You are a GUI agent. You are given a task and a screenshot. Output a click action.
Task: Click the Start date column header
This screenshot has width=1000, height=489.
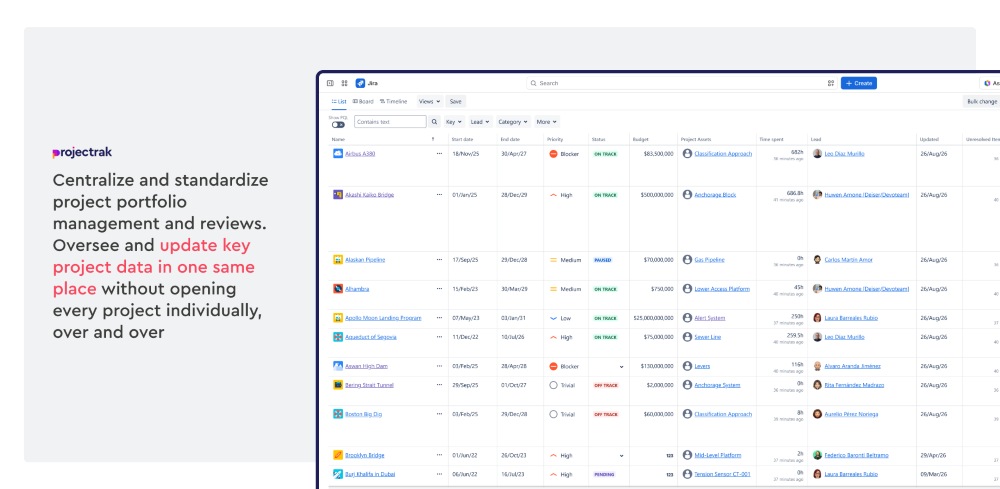[462, 139]
